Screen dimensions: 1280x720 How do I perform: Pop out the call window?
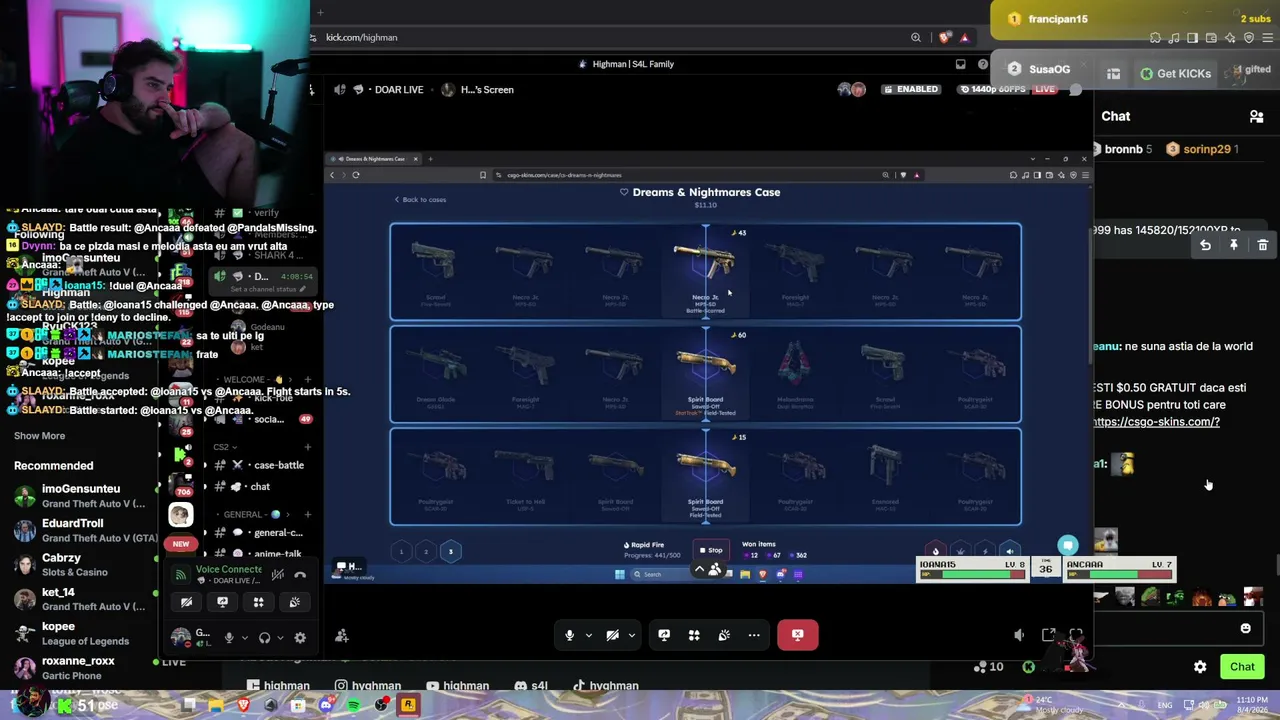click(x=1048, y=635)
